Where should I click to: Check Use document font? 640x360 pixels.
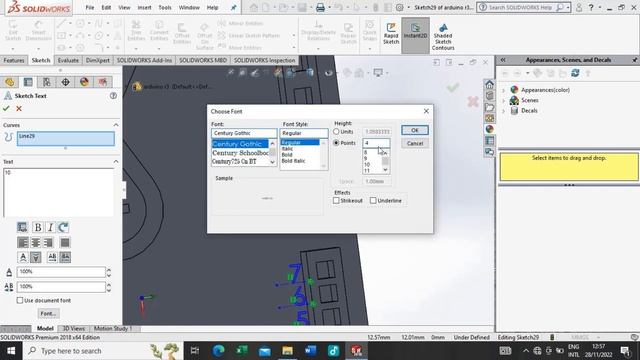click(20, 300)
